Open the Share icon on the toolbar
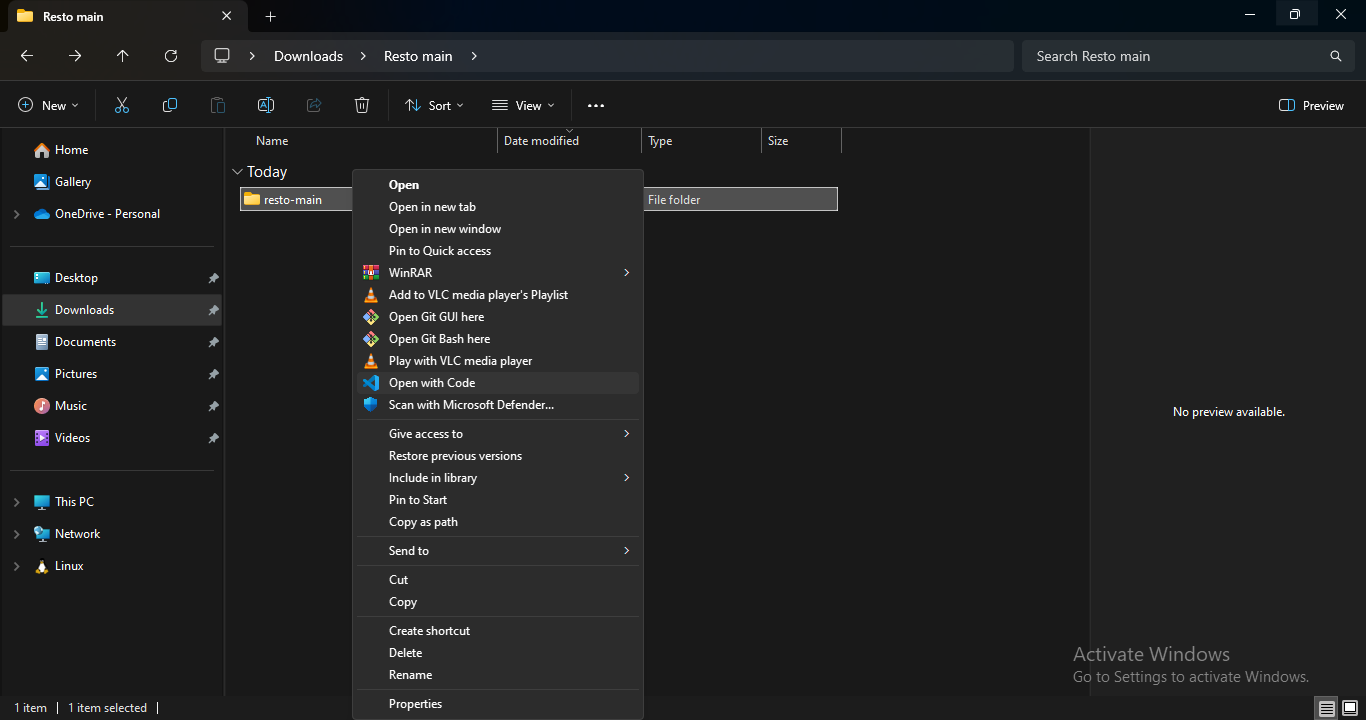Screen dimensions: 1366x720 [314, 105]
